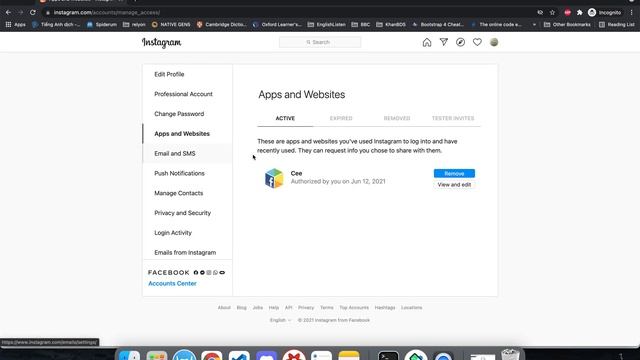Open the Chrome extensions puzzle icon
This screenshot has width=640, height=360.
click(x=580, y=13)
